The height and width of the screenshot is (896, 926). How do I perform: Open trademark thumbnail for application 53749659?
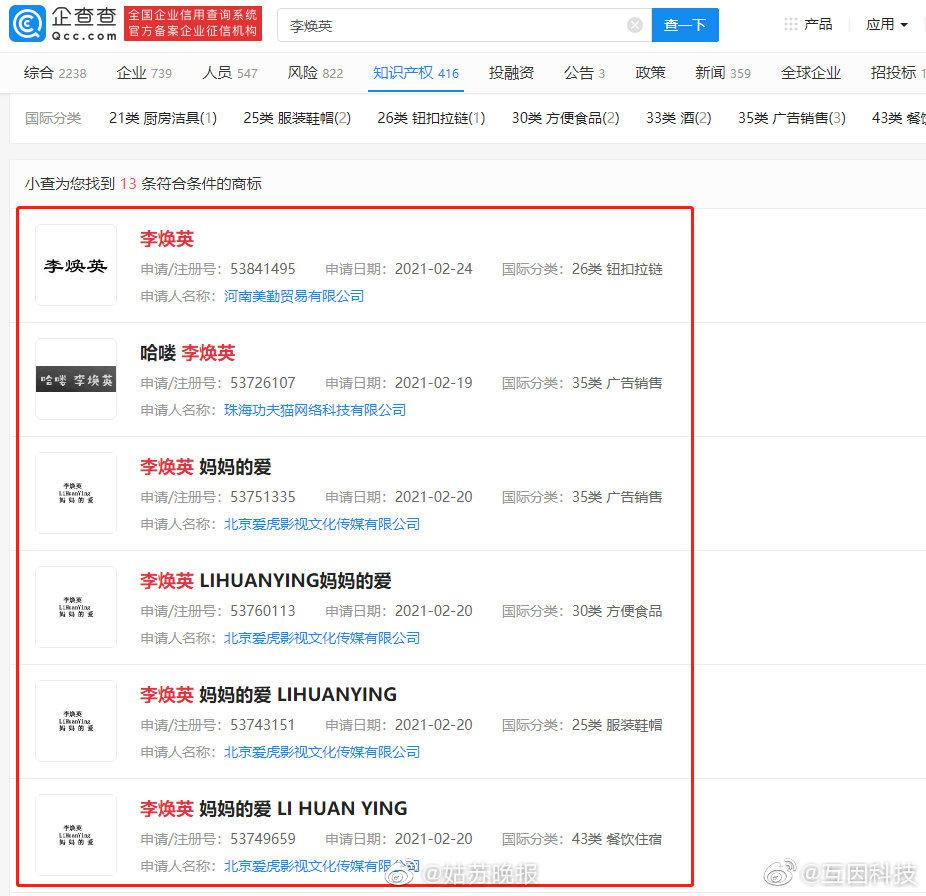tap(76, 835)
